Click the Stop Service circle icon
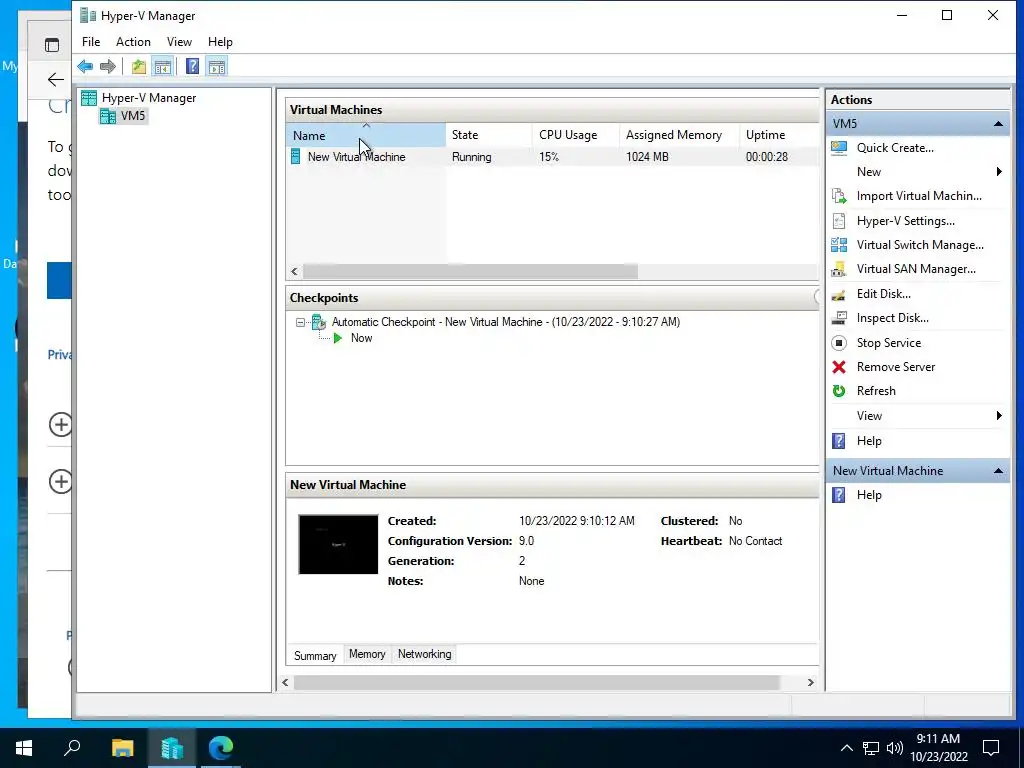Viewport: 1024px width, 768px height. coord(839,343)
